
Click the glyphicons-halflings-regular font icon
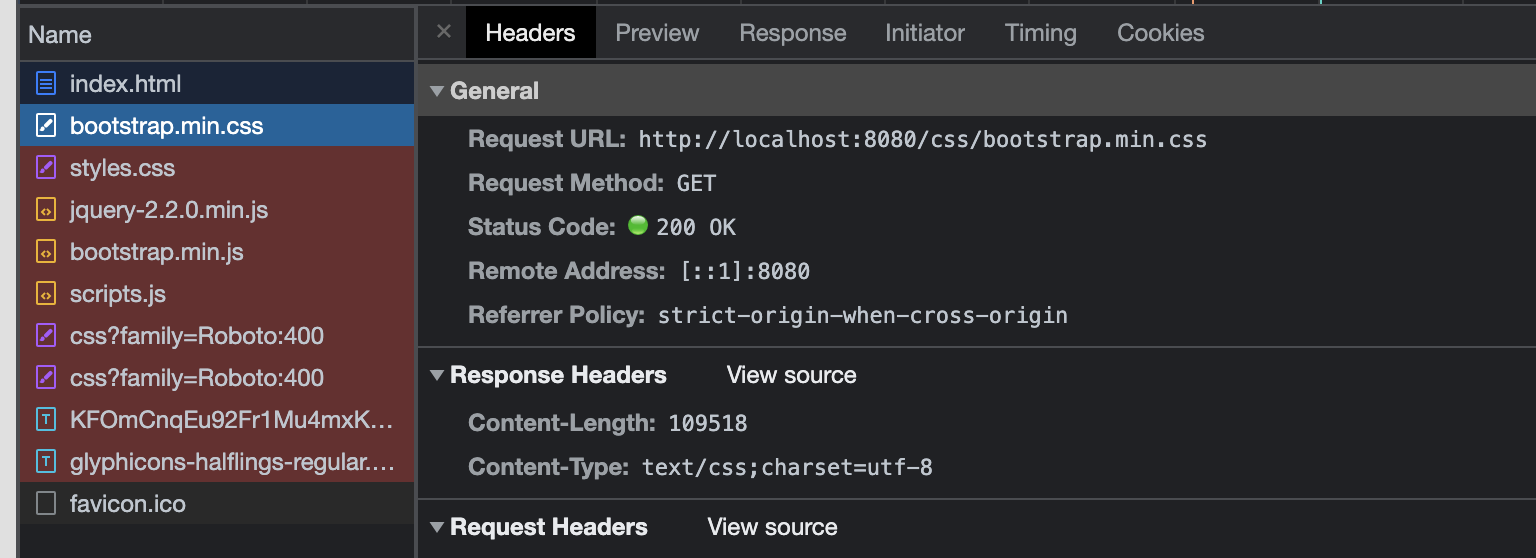point(45,462)
